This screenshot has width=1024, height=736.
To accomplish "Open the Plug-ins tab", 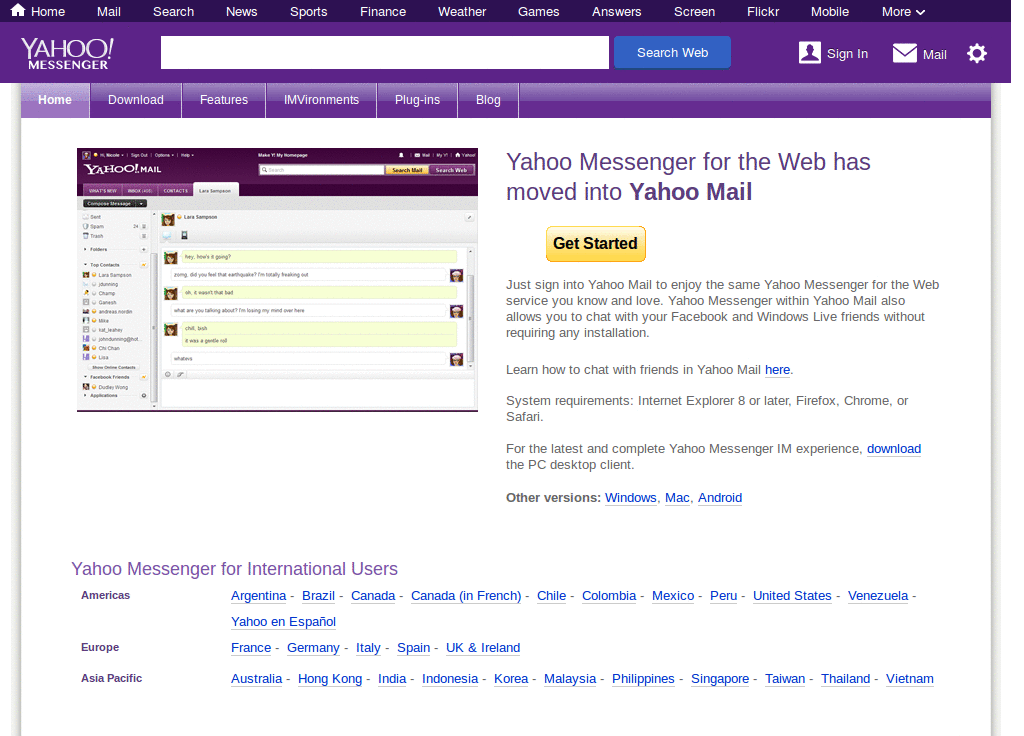I will (417, 100).
